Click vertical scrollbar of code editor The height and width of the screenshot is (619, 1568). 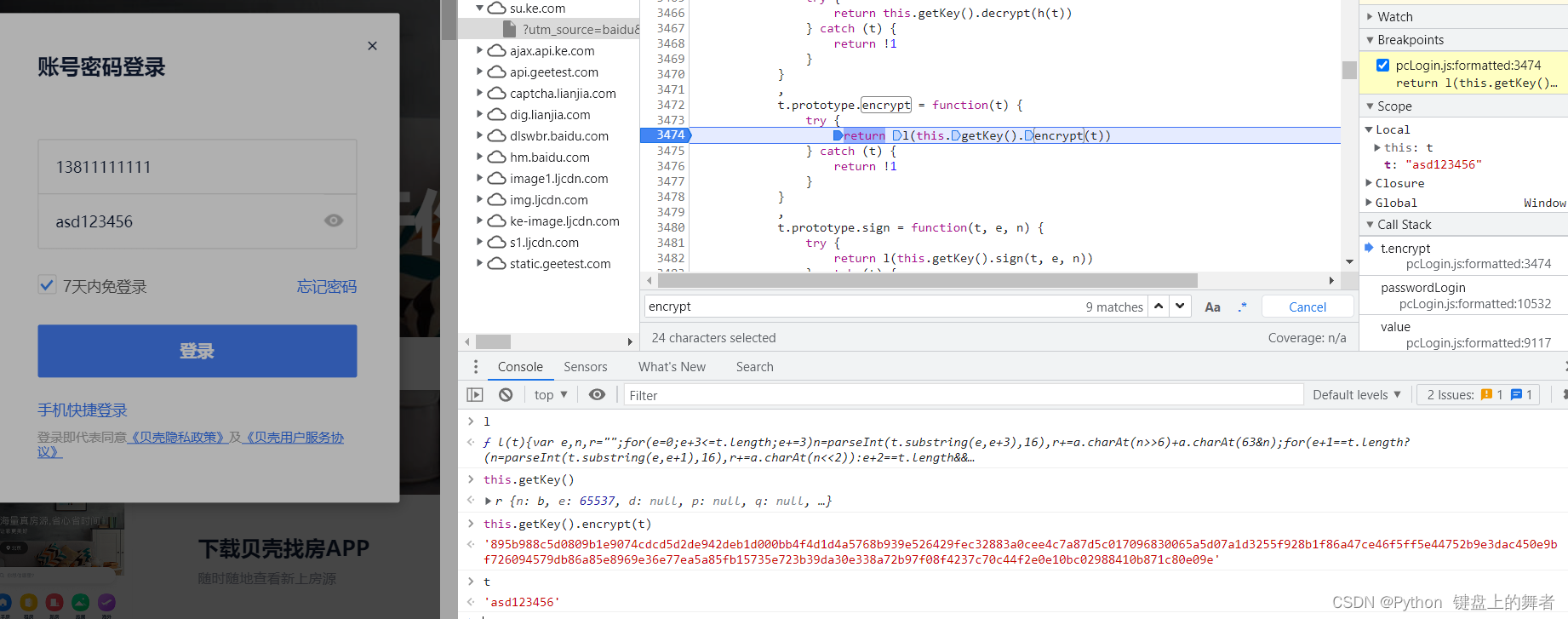[1349, 70]
